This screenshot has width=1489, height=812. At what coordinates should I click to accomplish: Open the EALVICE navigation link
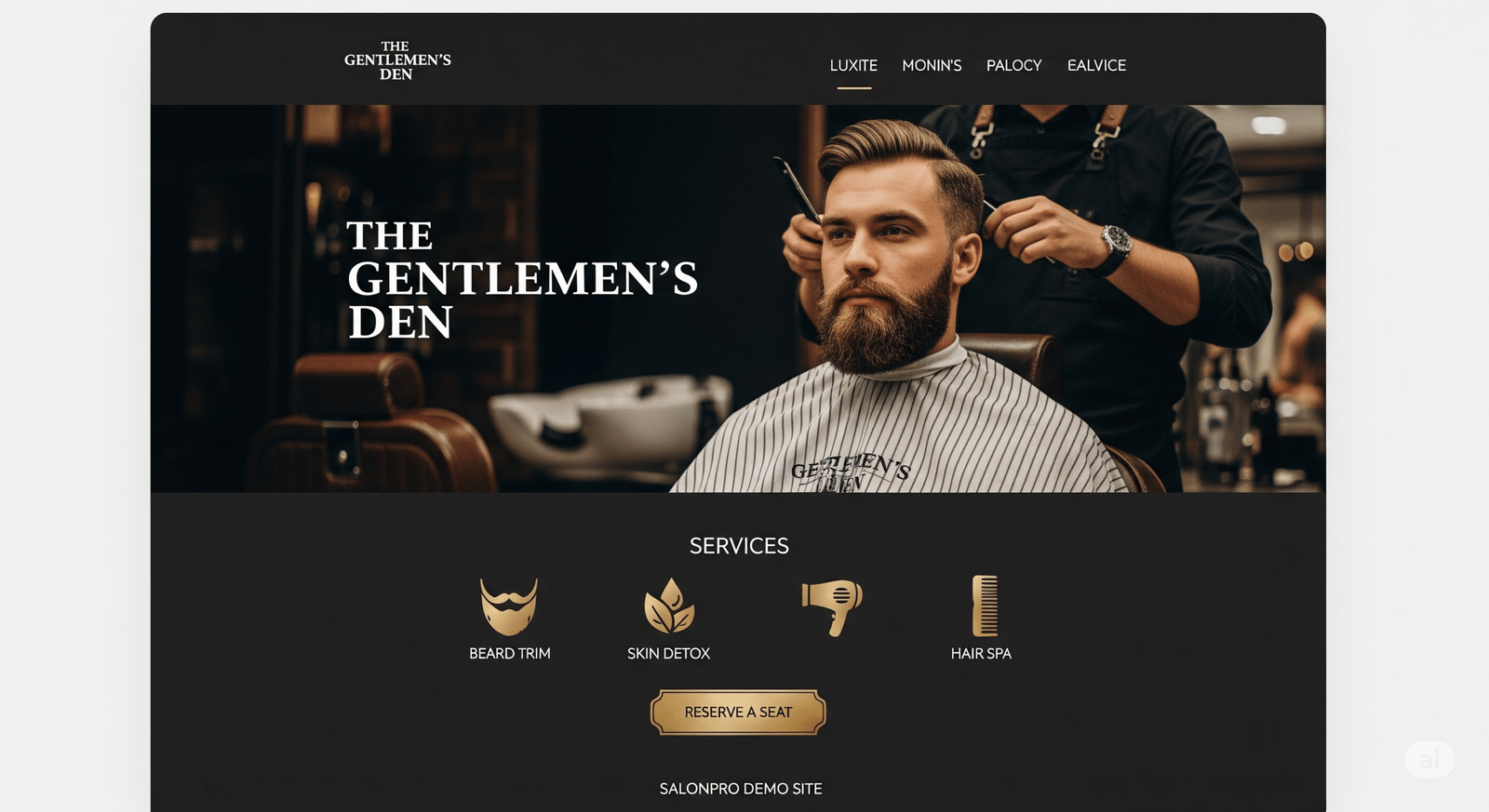[x=1096, y=65]
